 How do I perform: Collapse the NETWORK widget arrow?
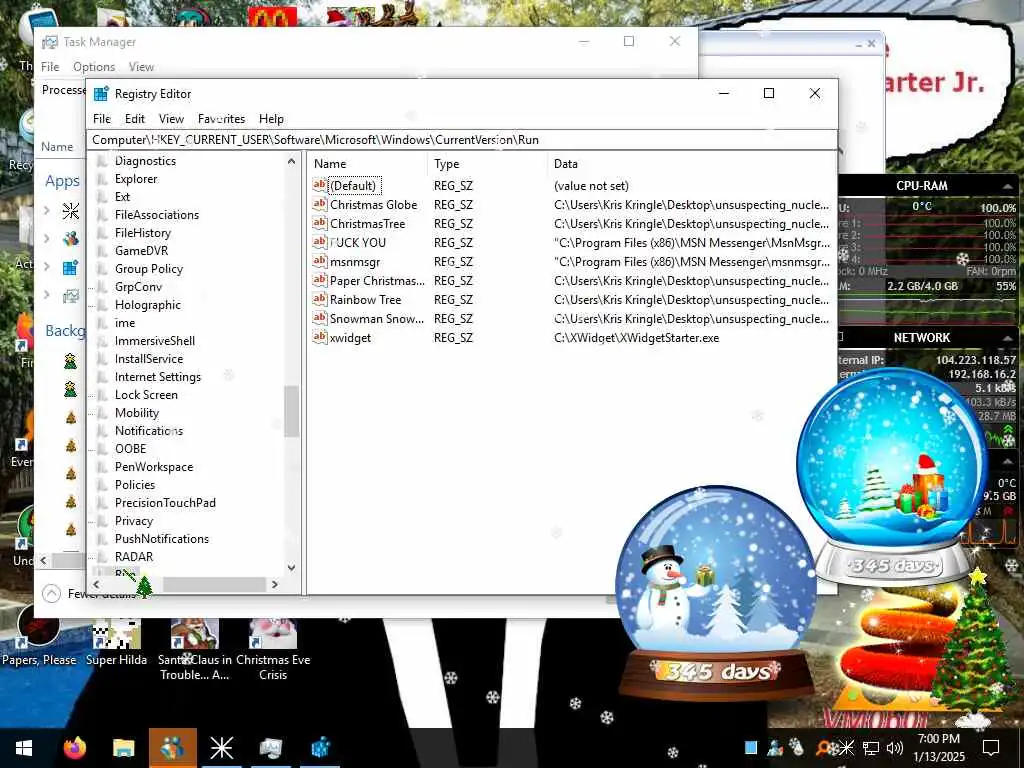pyautogui.click(x=1007, y=338)
